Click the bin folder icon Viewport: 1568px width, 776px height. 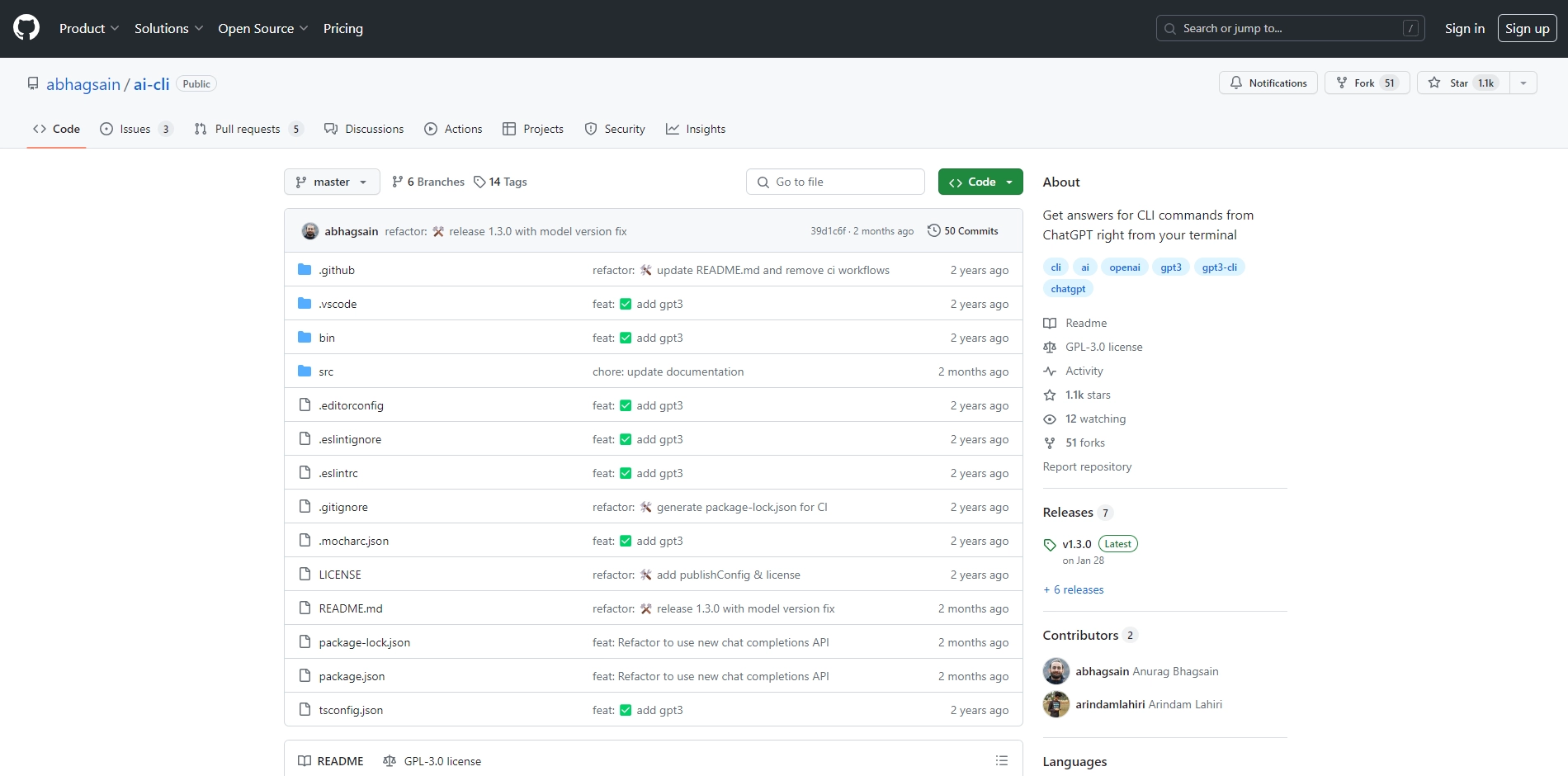[305, 338]
